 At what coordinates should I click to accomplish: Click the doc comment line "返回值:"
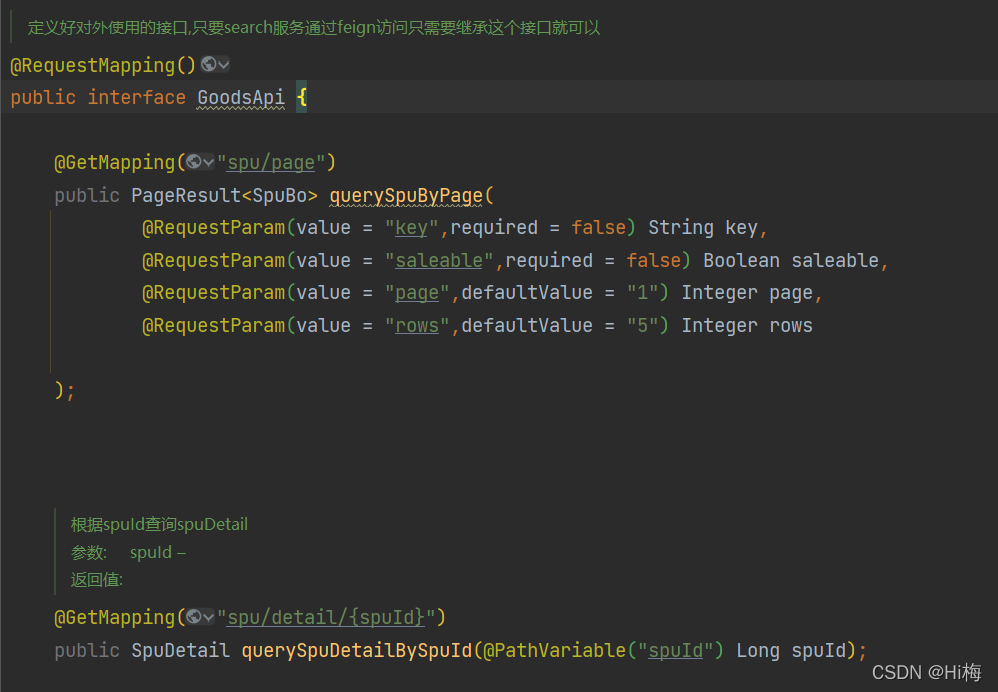click(97, 580)
